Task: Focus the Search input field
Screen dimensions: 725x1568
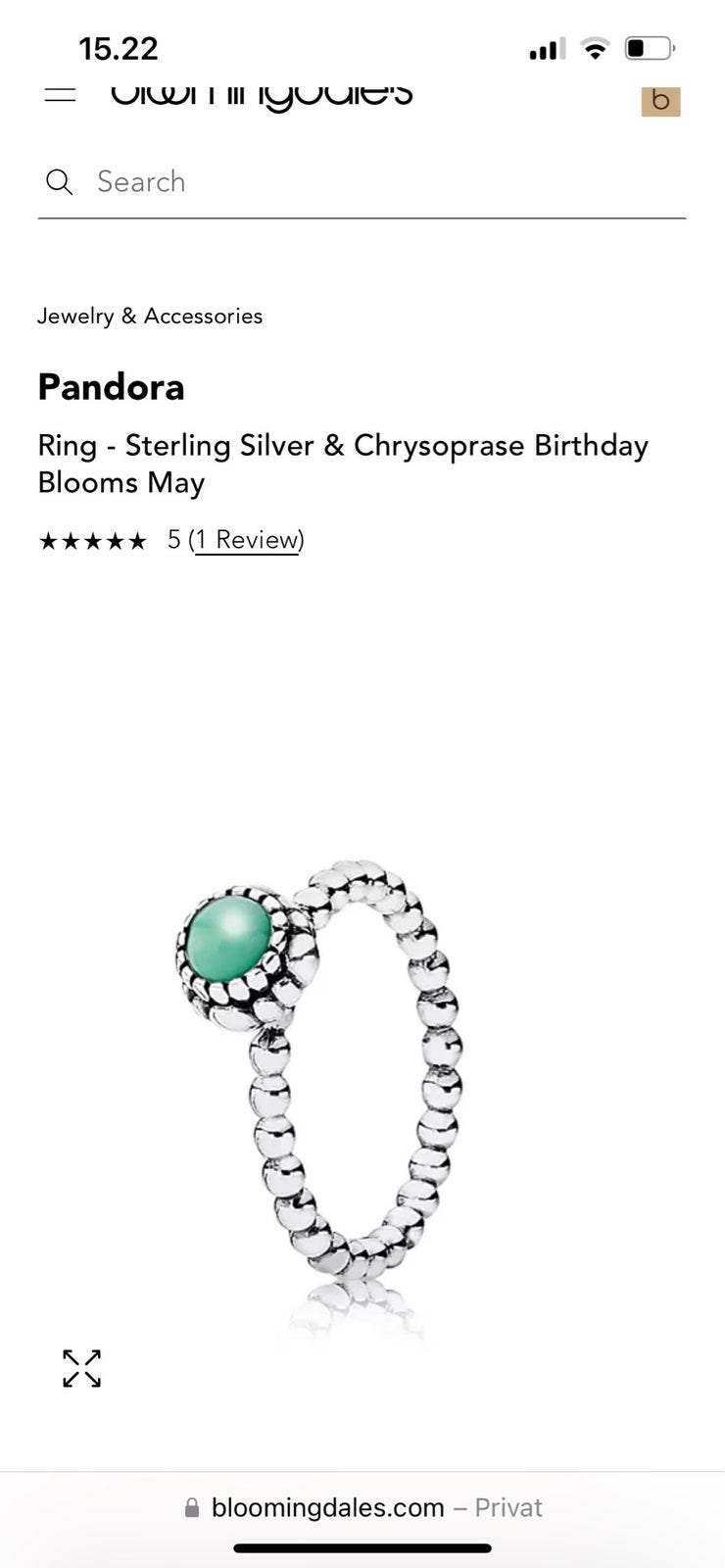Action: tap(362, 182)
